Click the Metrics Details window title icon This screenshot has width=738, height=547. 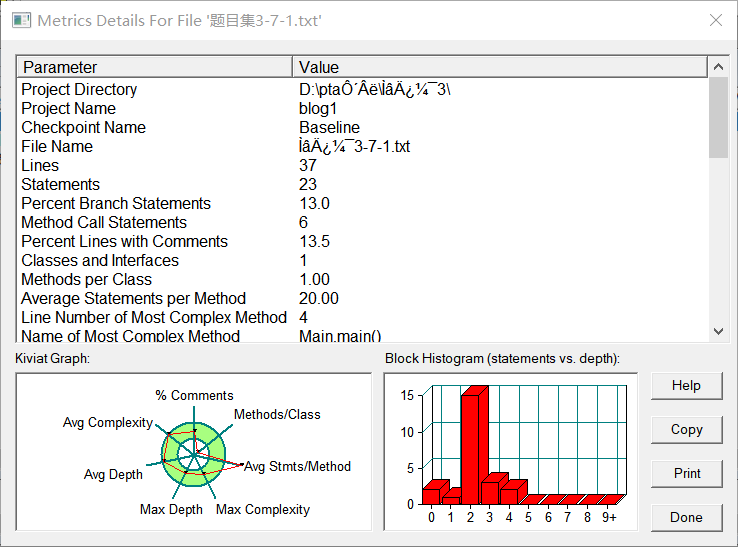(x=21, y=20)
